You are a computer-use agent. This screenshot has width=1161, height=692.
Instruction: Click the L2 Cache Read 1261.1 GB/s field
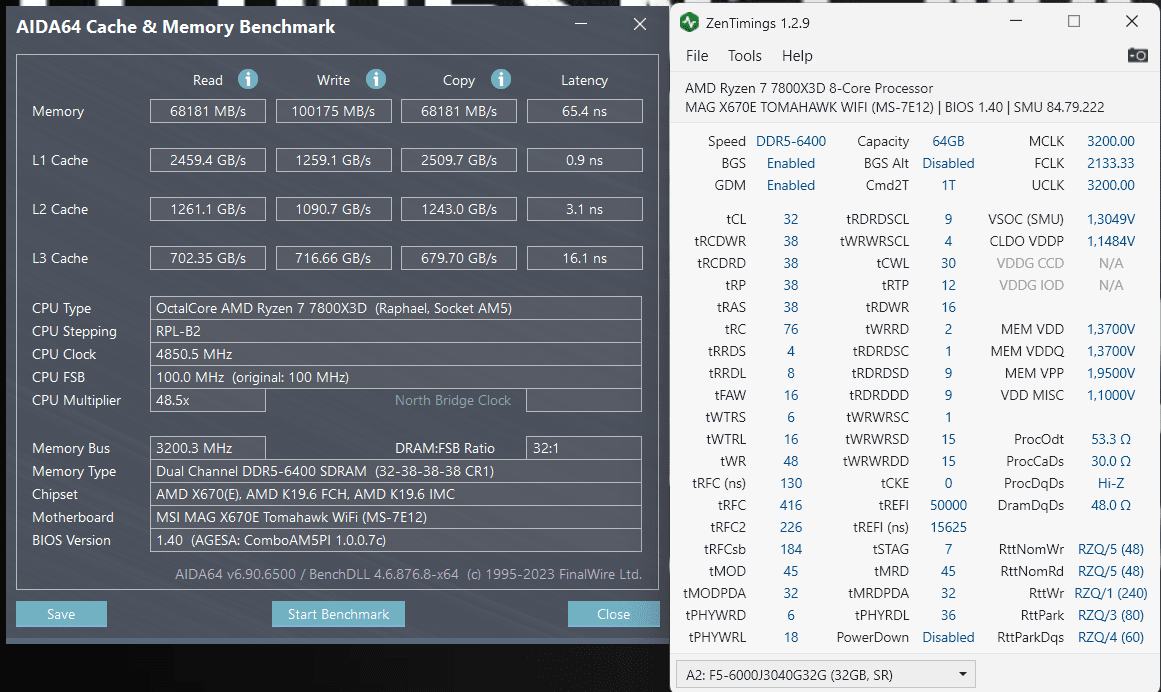point(208,209)
